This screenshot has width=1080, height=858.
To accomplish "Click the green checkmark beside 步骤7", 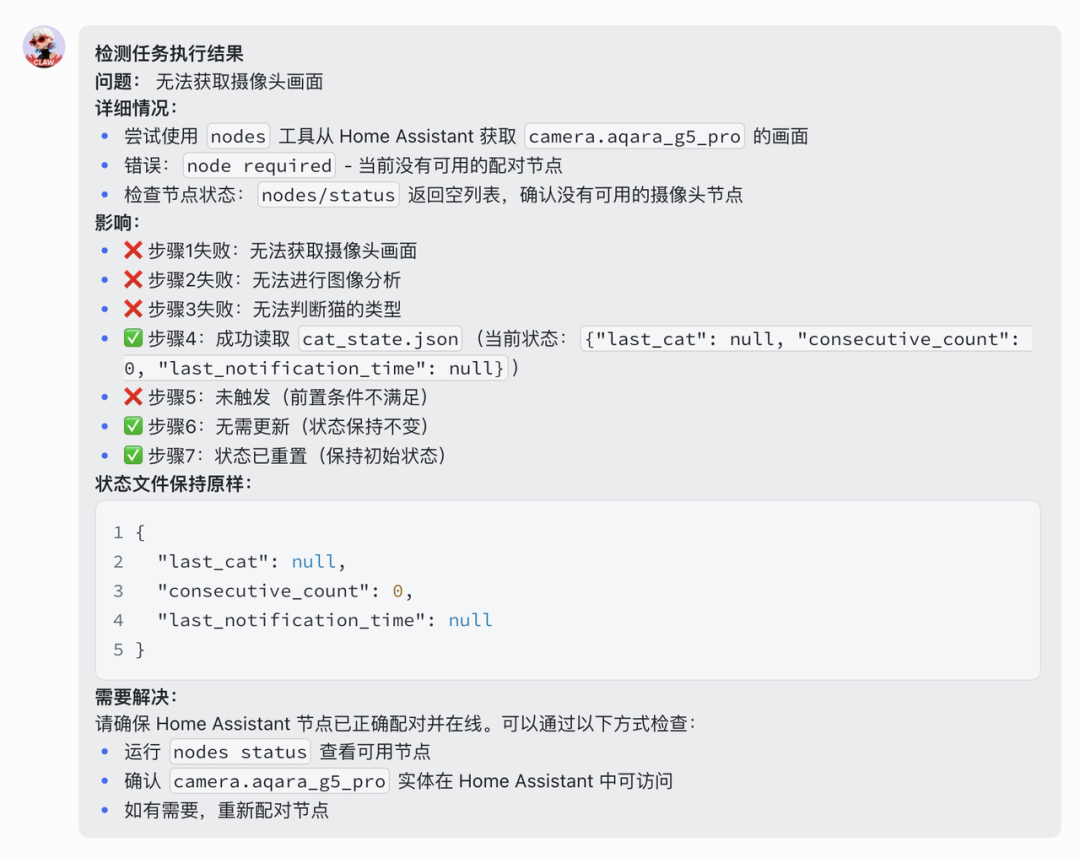I will (x=133, y=456).
